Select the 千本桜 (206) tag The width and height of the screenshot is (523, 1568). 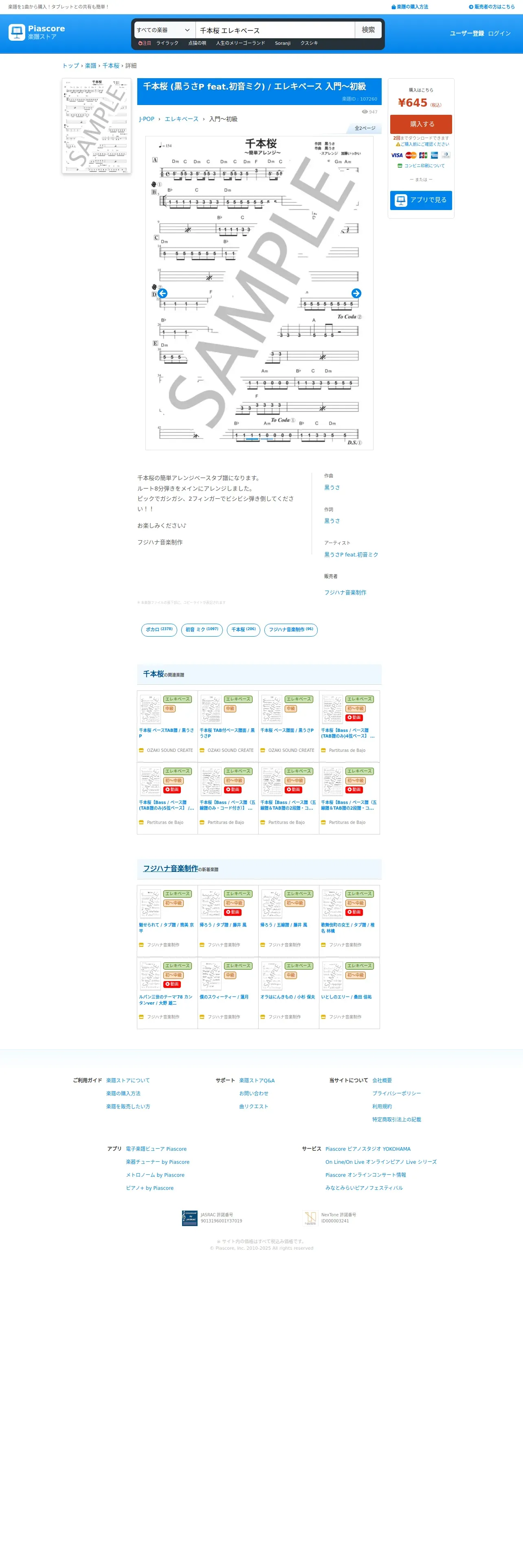pyautogui.click(x=244, y=630)
